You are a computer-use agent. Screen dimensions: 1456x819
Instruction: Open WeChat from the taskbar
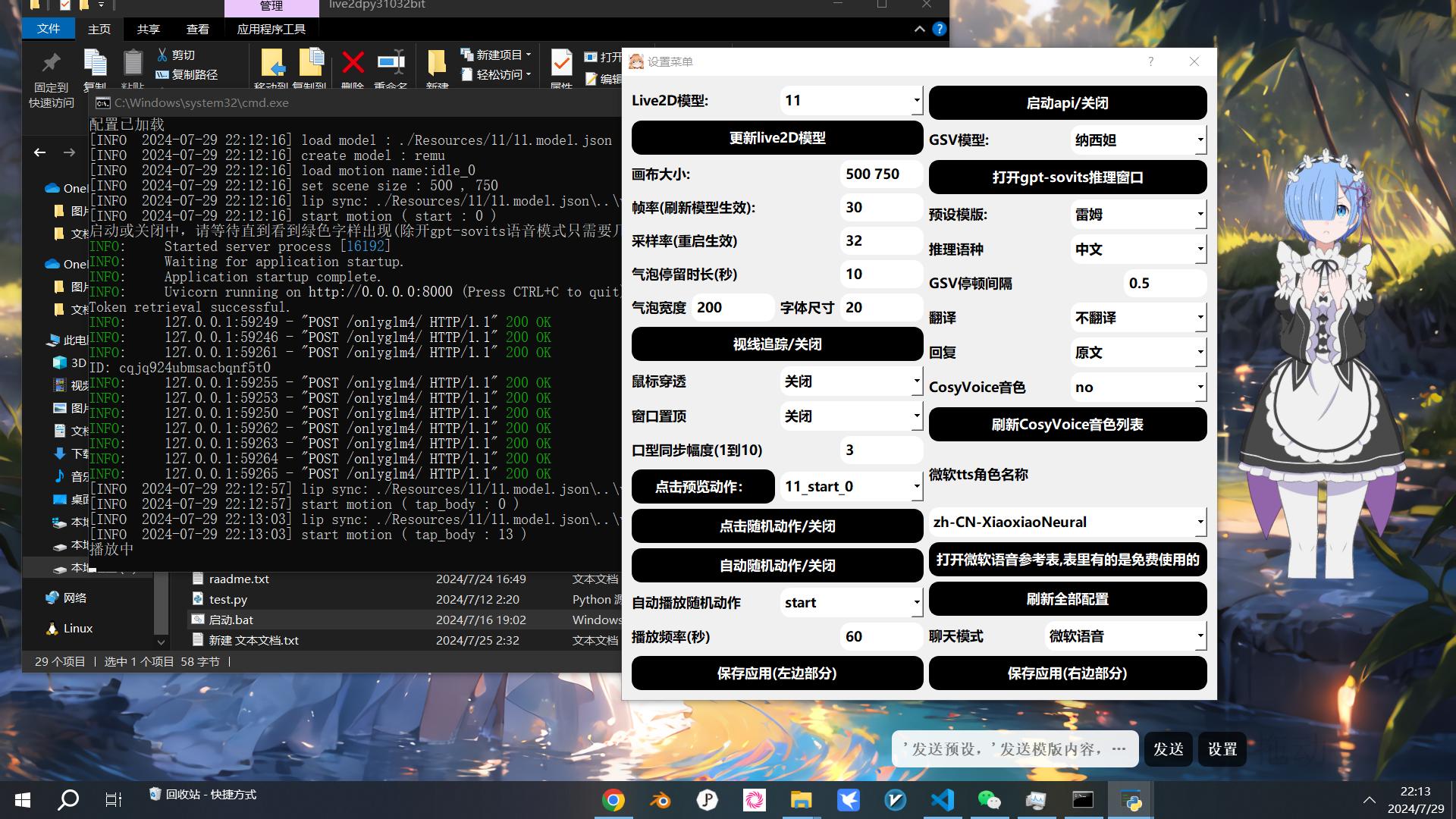click(989, 800)
